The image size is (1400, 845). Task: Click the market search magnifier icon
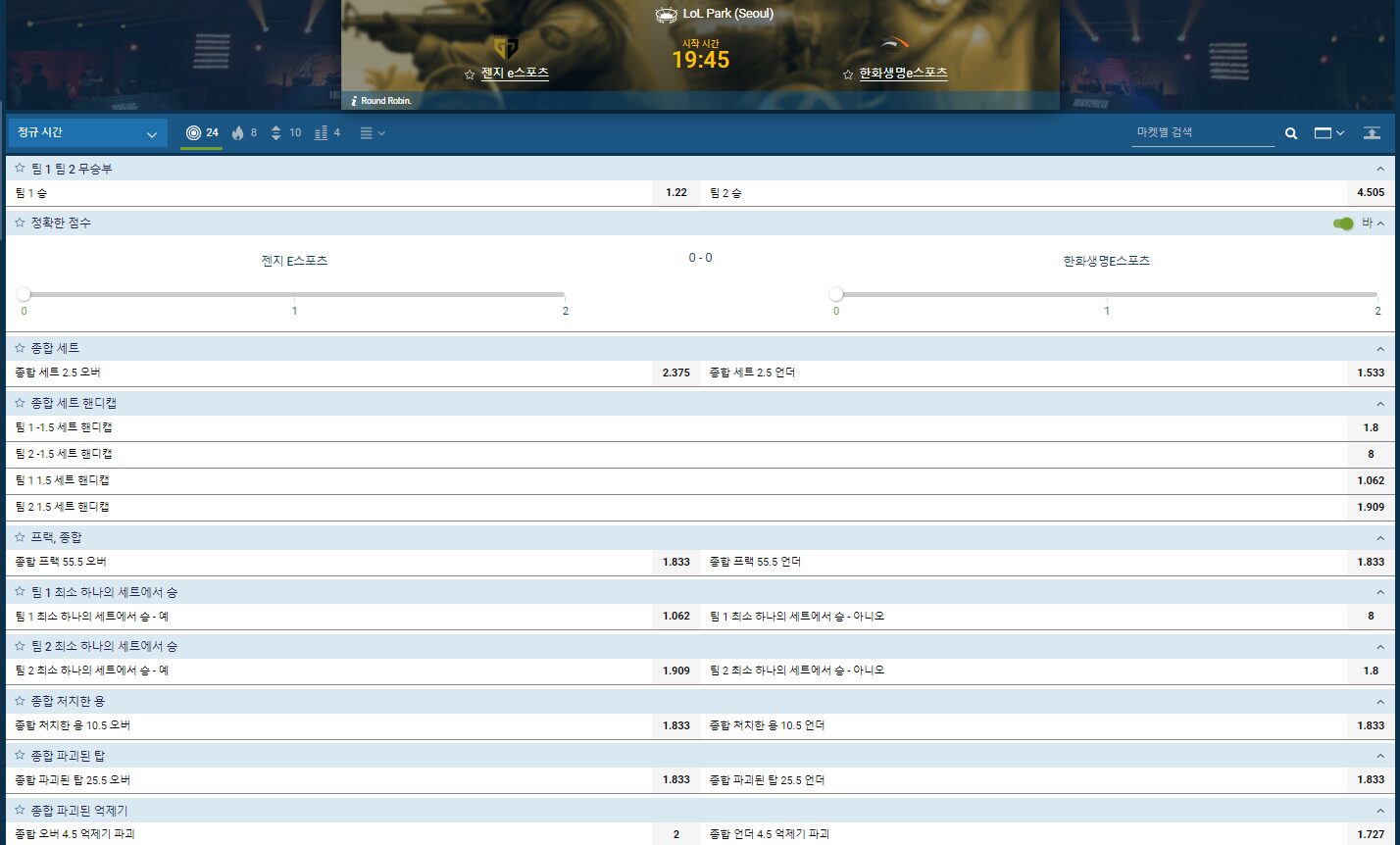coord(1291,133)
